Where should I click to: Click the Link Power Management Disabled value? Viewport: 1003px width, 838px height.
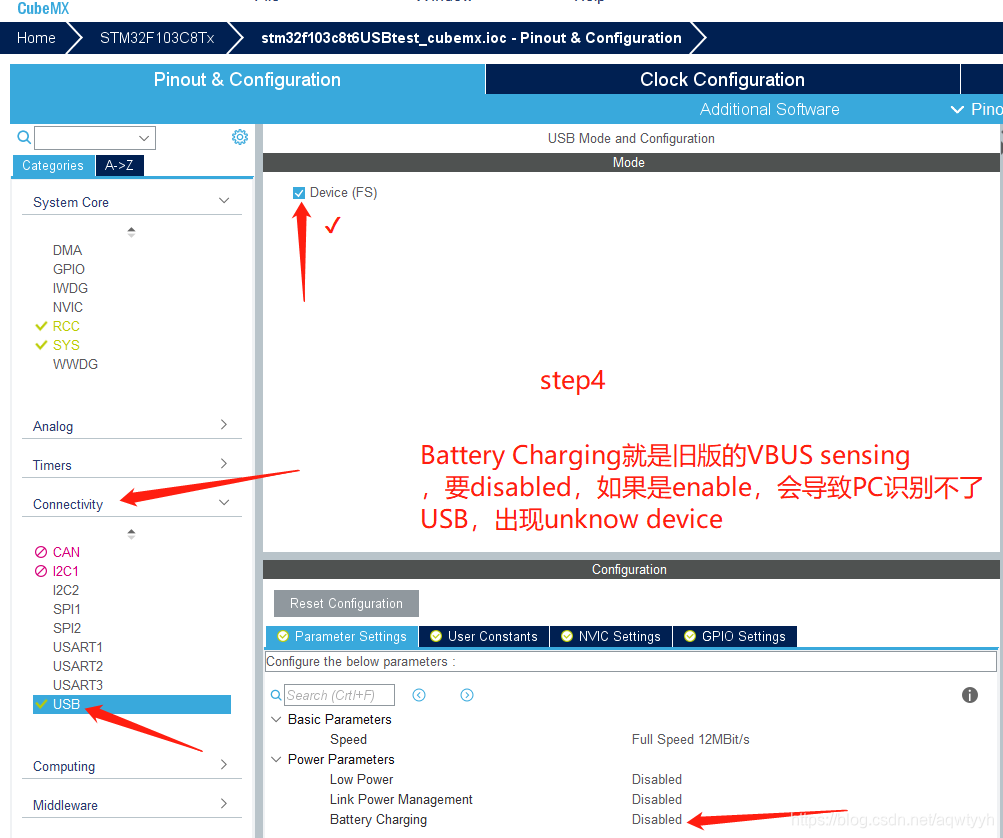(x=657, y=799)
